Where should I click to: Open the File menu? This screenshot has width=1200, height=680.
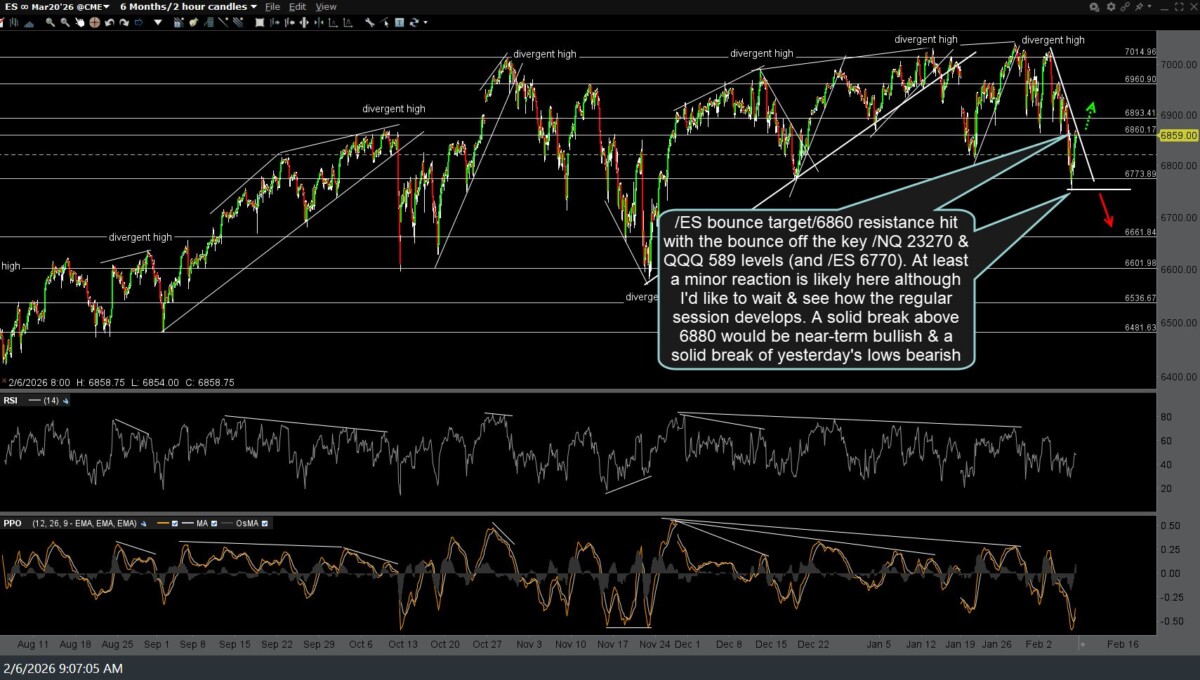click(271, 7)
